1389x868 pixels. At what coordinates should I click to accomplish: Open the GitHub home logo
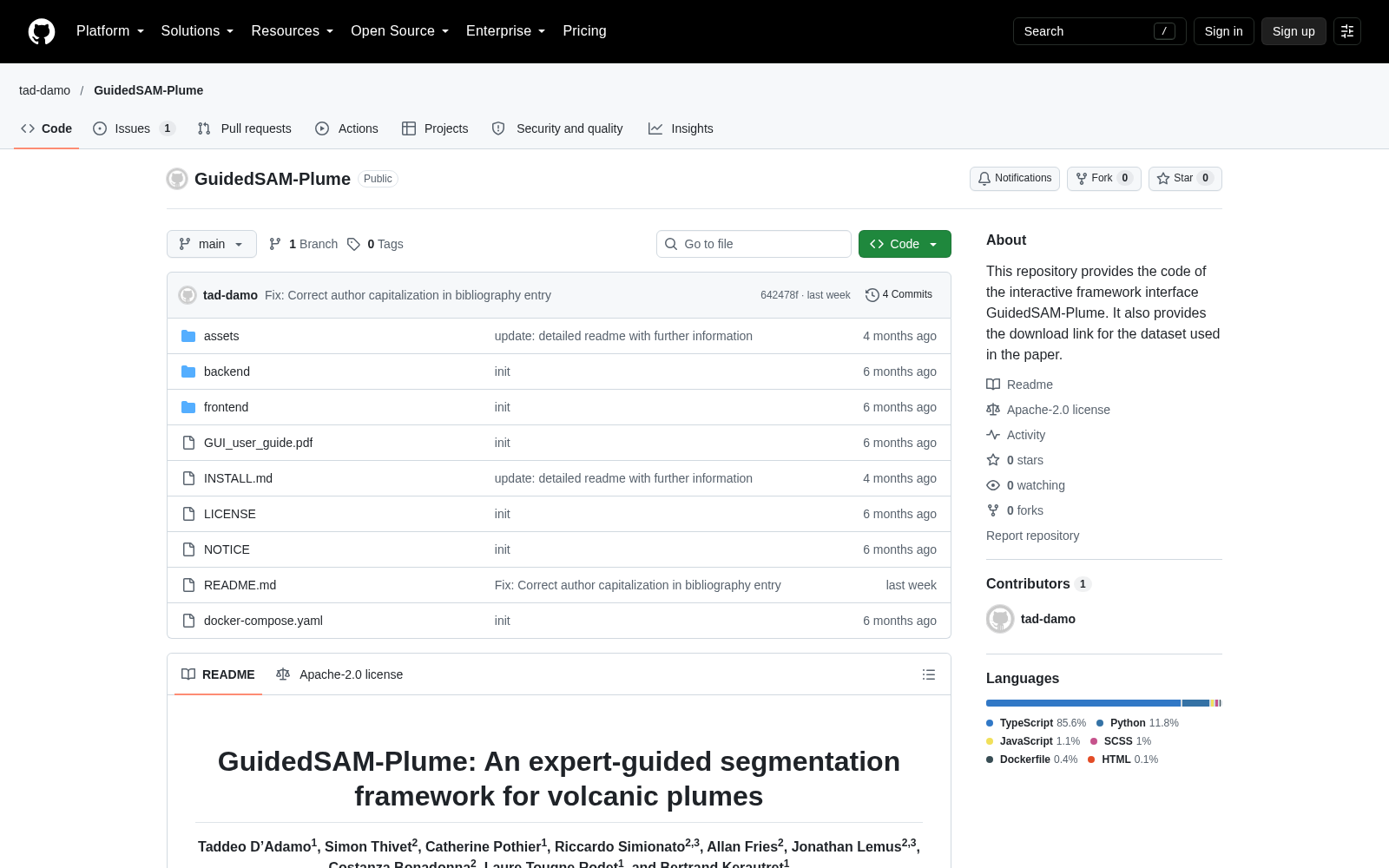click(x=42, y=31)
